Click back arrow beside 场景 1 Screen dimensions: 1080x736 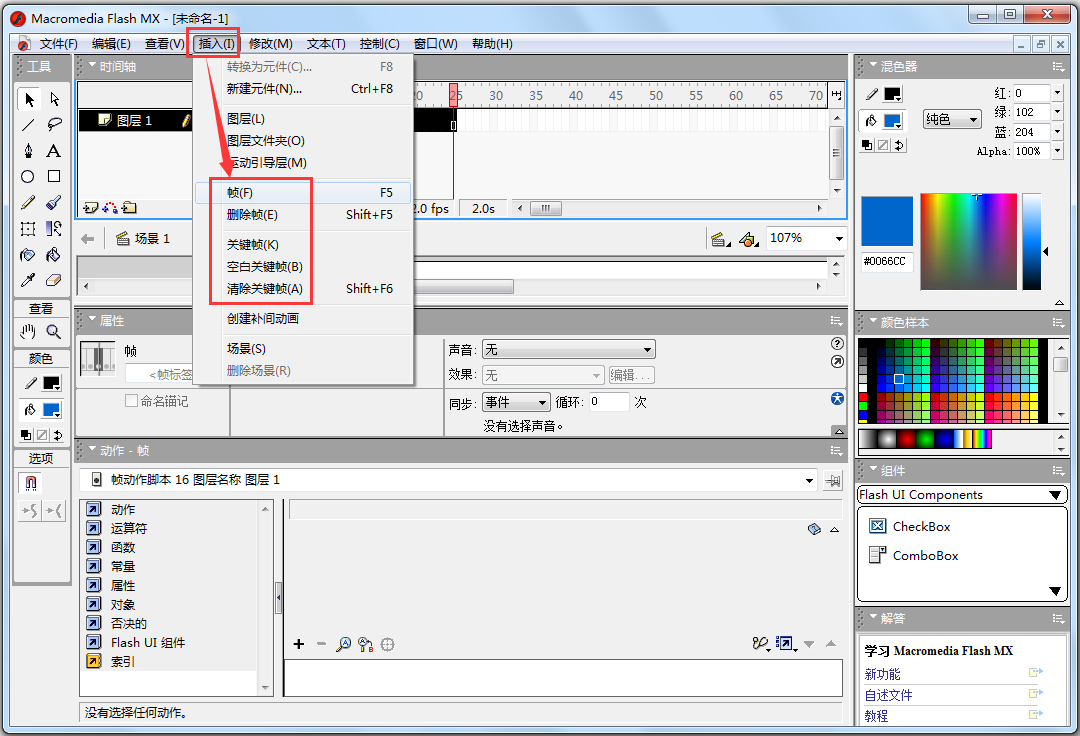pos(87,239)
